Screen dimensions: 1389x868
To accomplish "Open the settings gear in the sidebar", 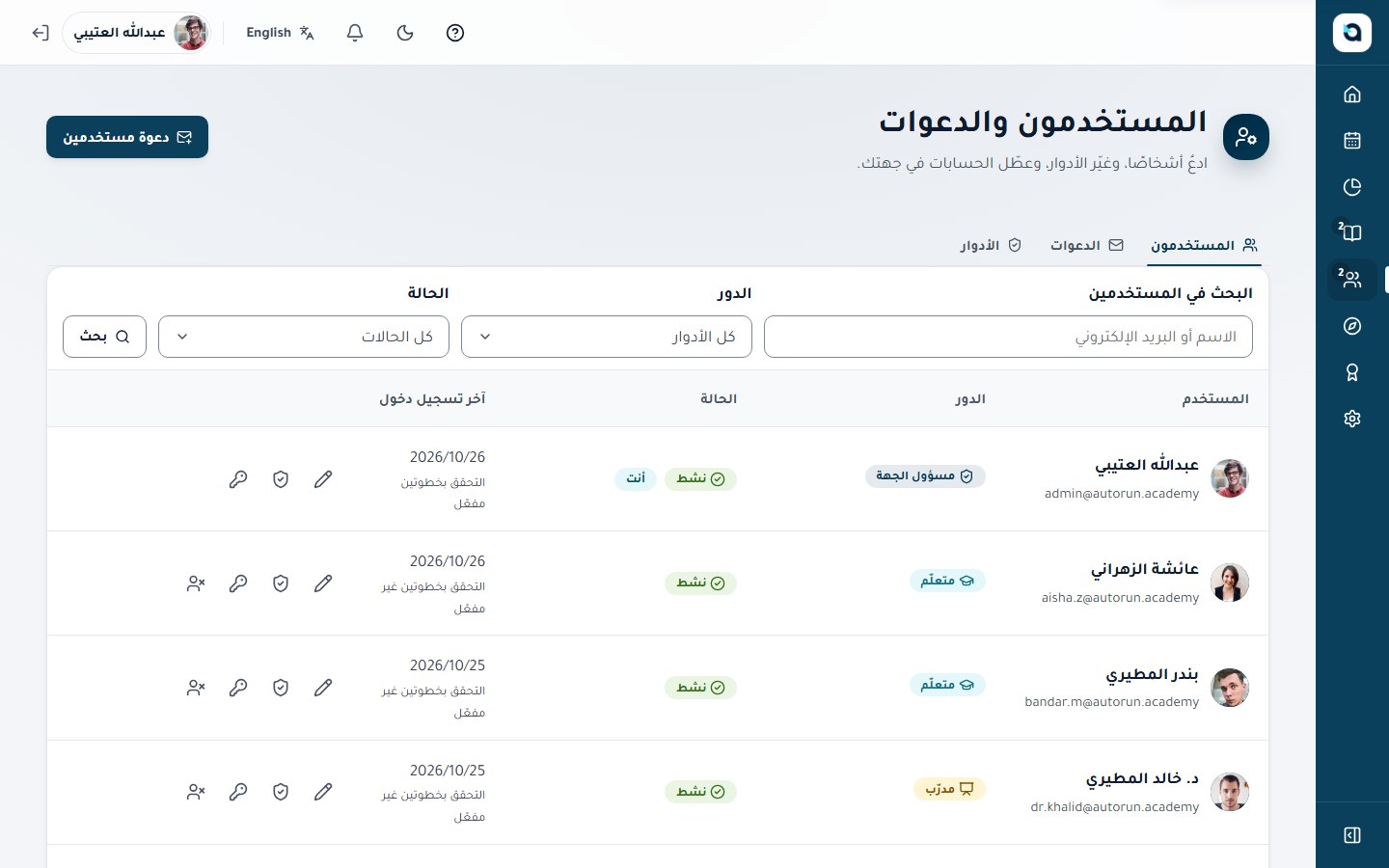I will tap(1352, 419).
